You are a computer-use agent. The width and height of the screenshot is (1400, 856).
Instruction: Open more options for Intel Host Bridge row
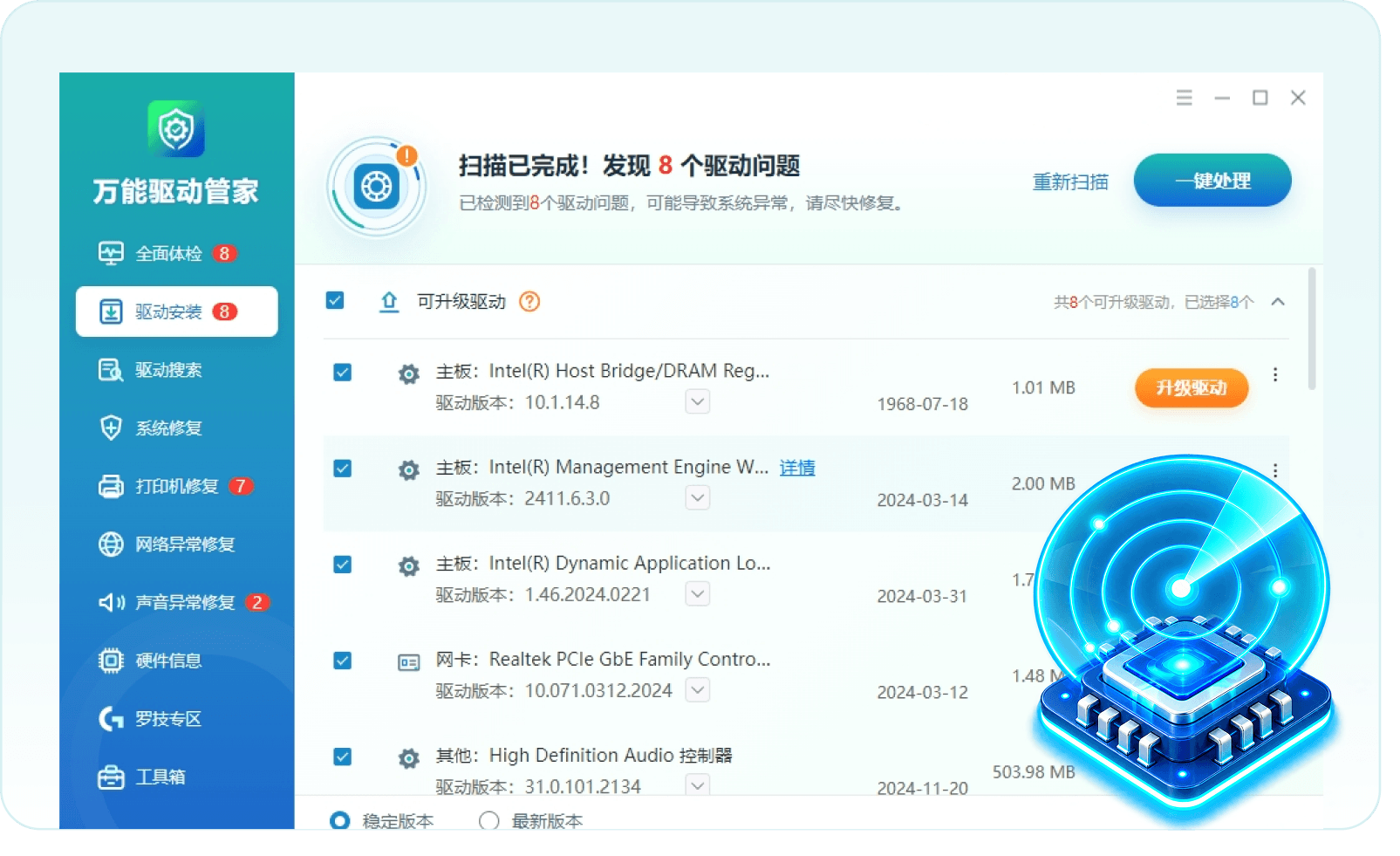[x=1275, y=374]
